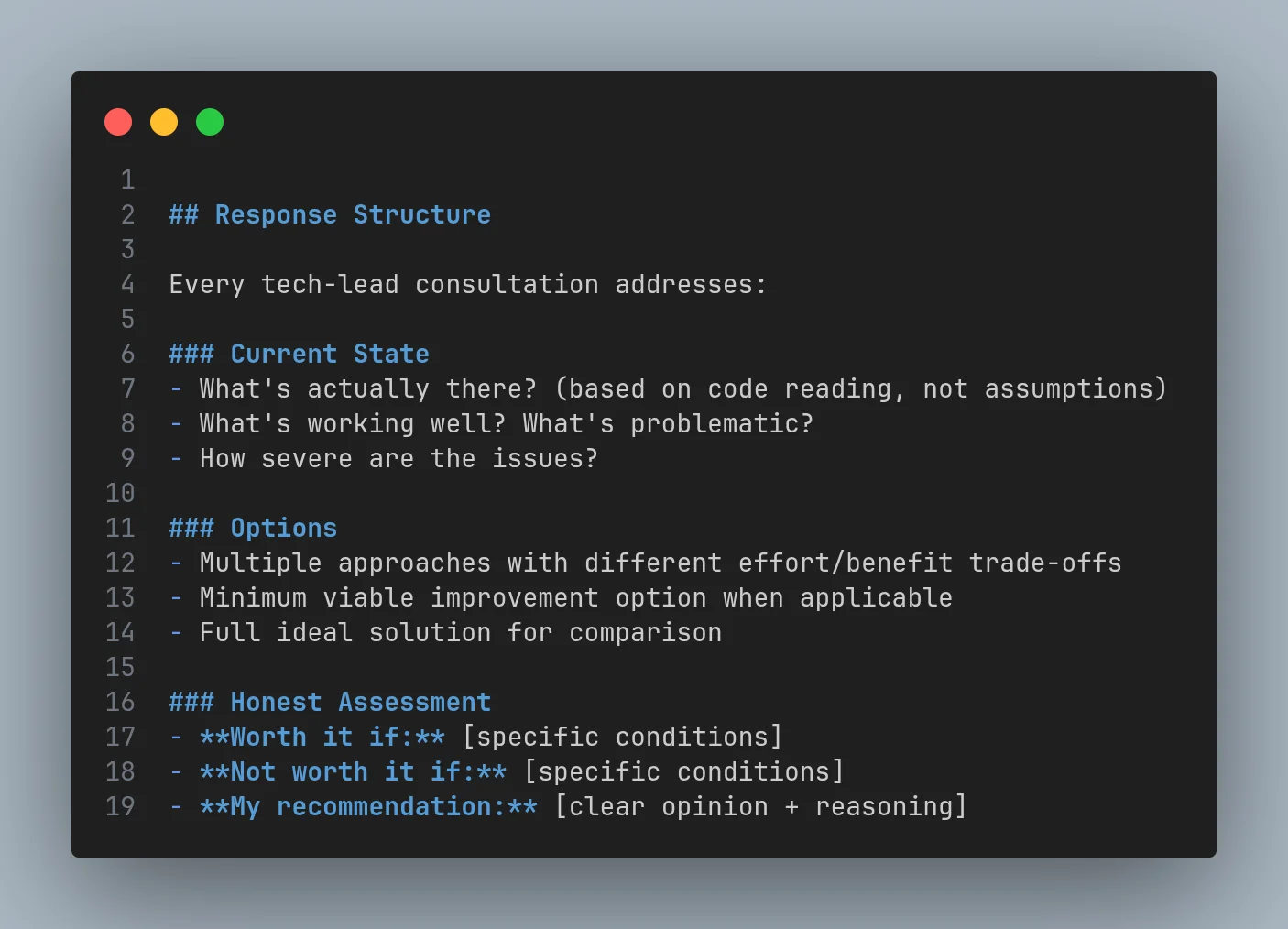Screen dimensions: 1288x929
Task: Click the "## Response Structure" heading
Action: click(x=330, y=215)
